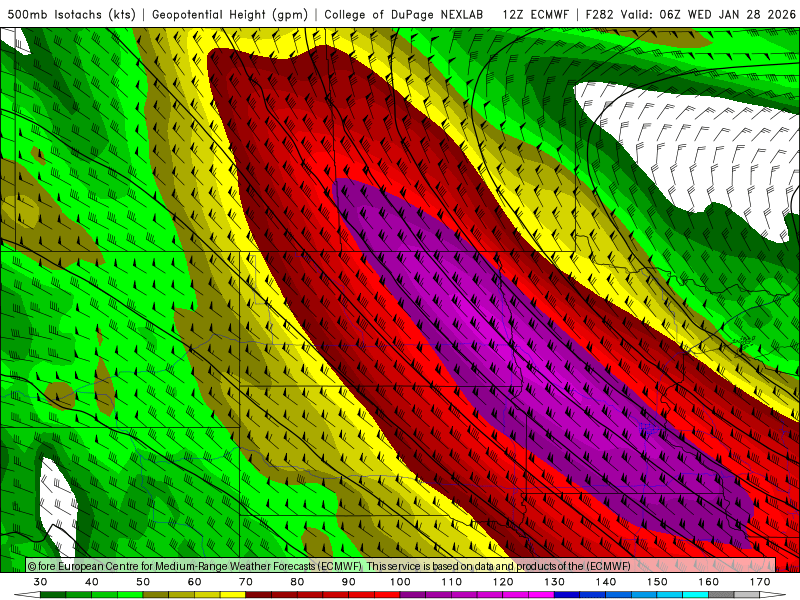Click the '120' value on the legend
The width and height of the screenshot is (800, 600).
click(503, 582)
